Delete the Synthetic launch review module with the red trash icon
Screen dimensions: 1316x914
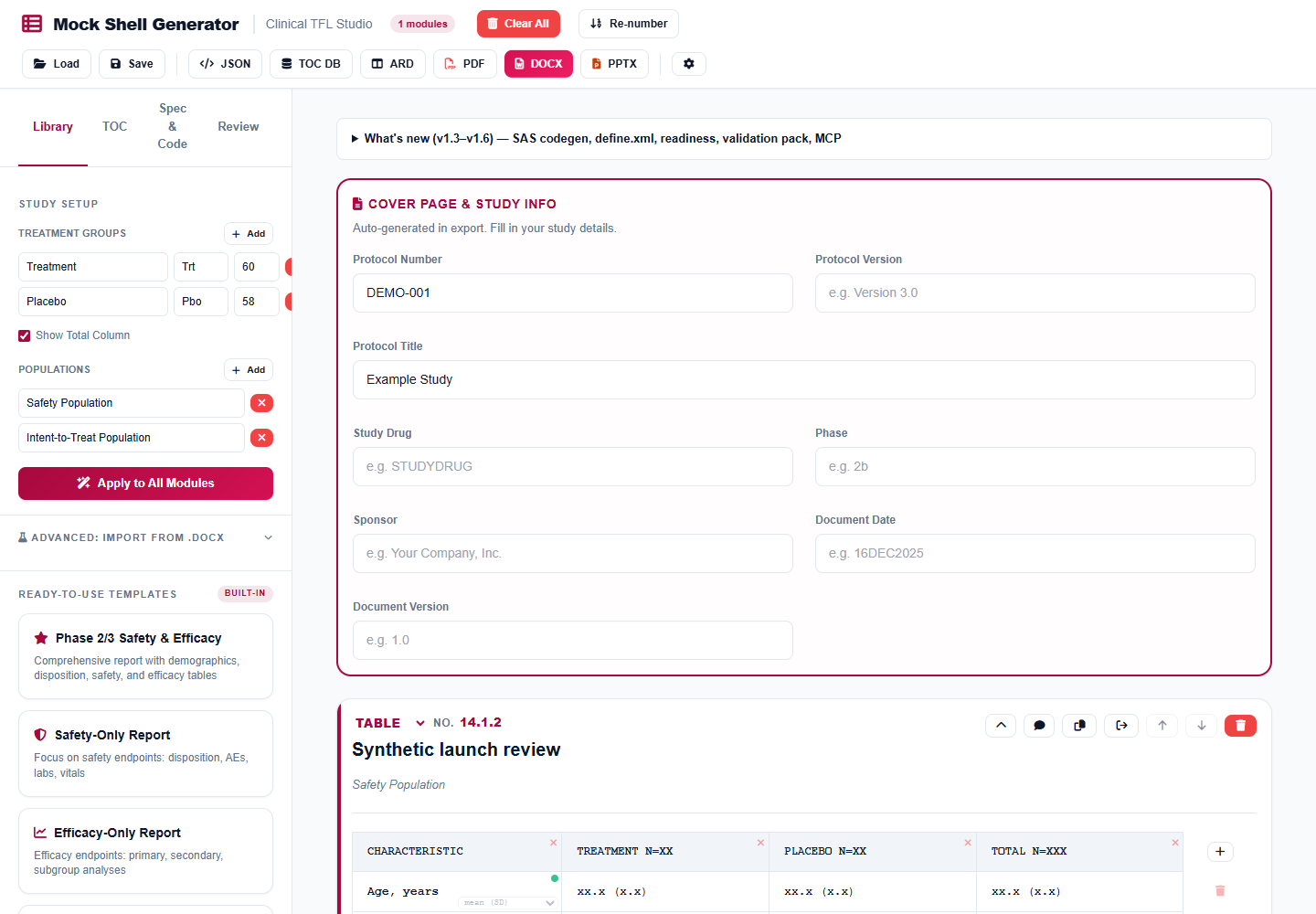click(1240, 726)
